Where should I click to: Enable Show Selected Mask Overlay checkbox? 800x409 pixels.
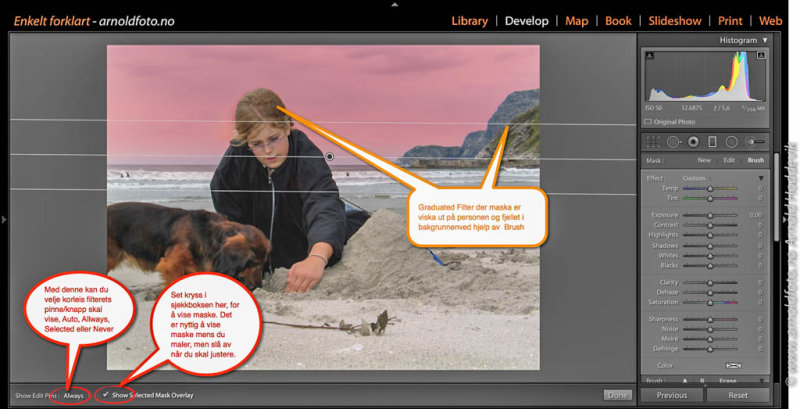(106, 394)
